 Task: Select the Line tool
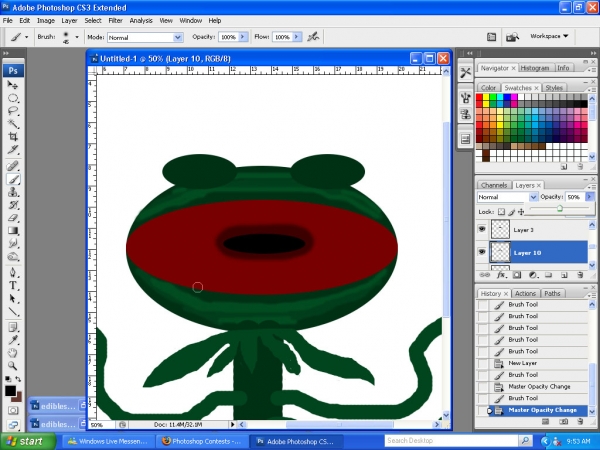coord(13,311)
